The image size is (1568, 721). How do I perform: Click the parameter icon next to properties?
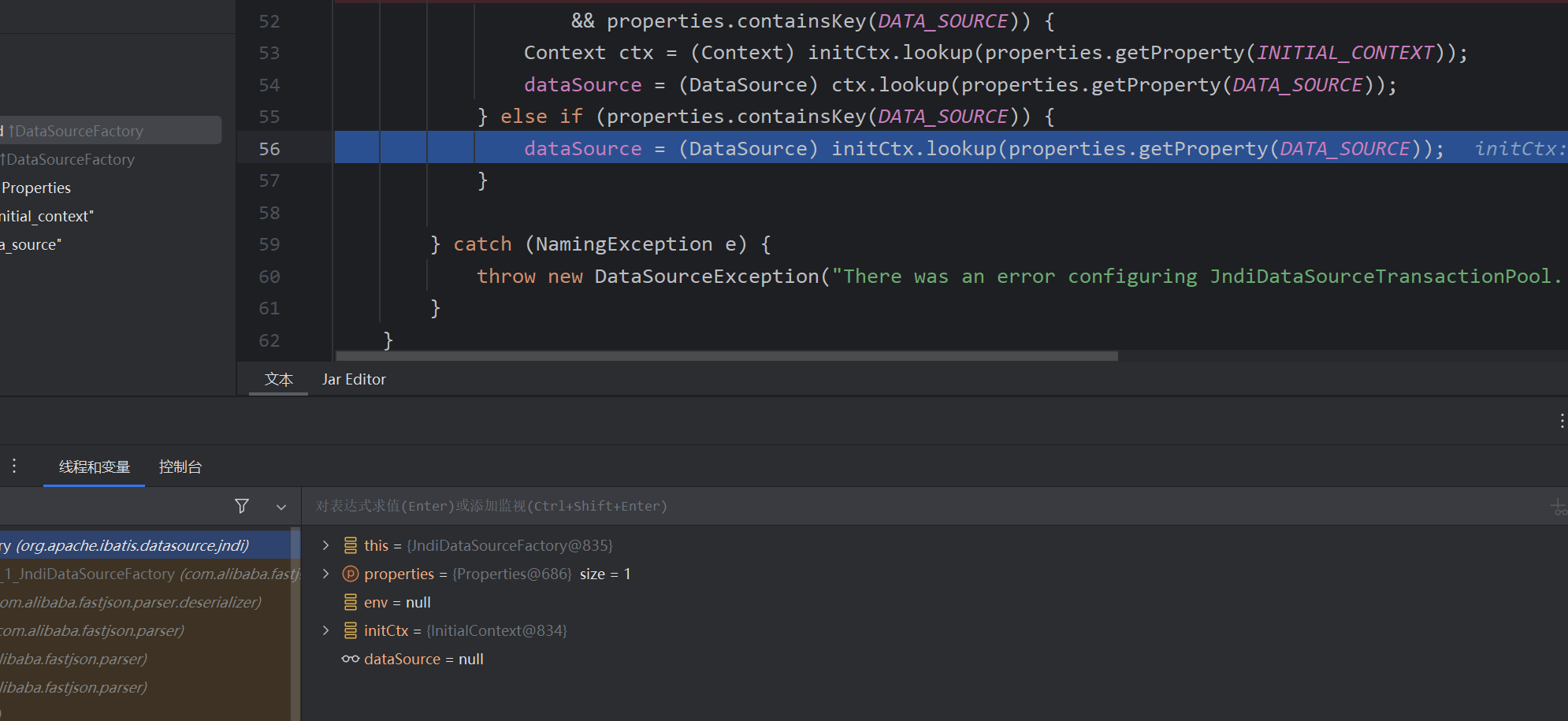click(351, 574)
